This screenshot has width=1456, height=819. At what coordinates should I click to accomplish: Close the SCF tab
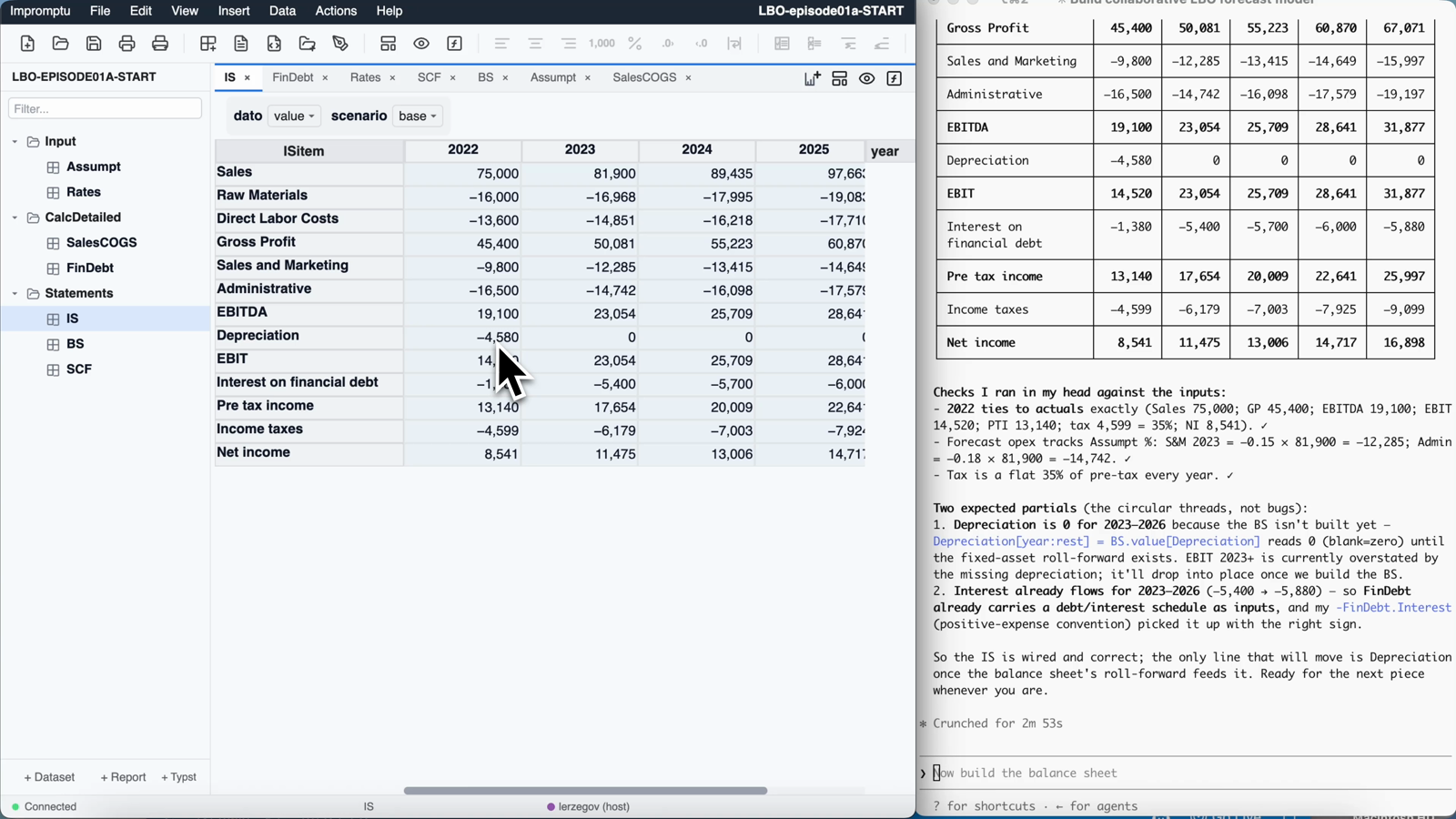coord(452,78)
